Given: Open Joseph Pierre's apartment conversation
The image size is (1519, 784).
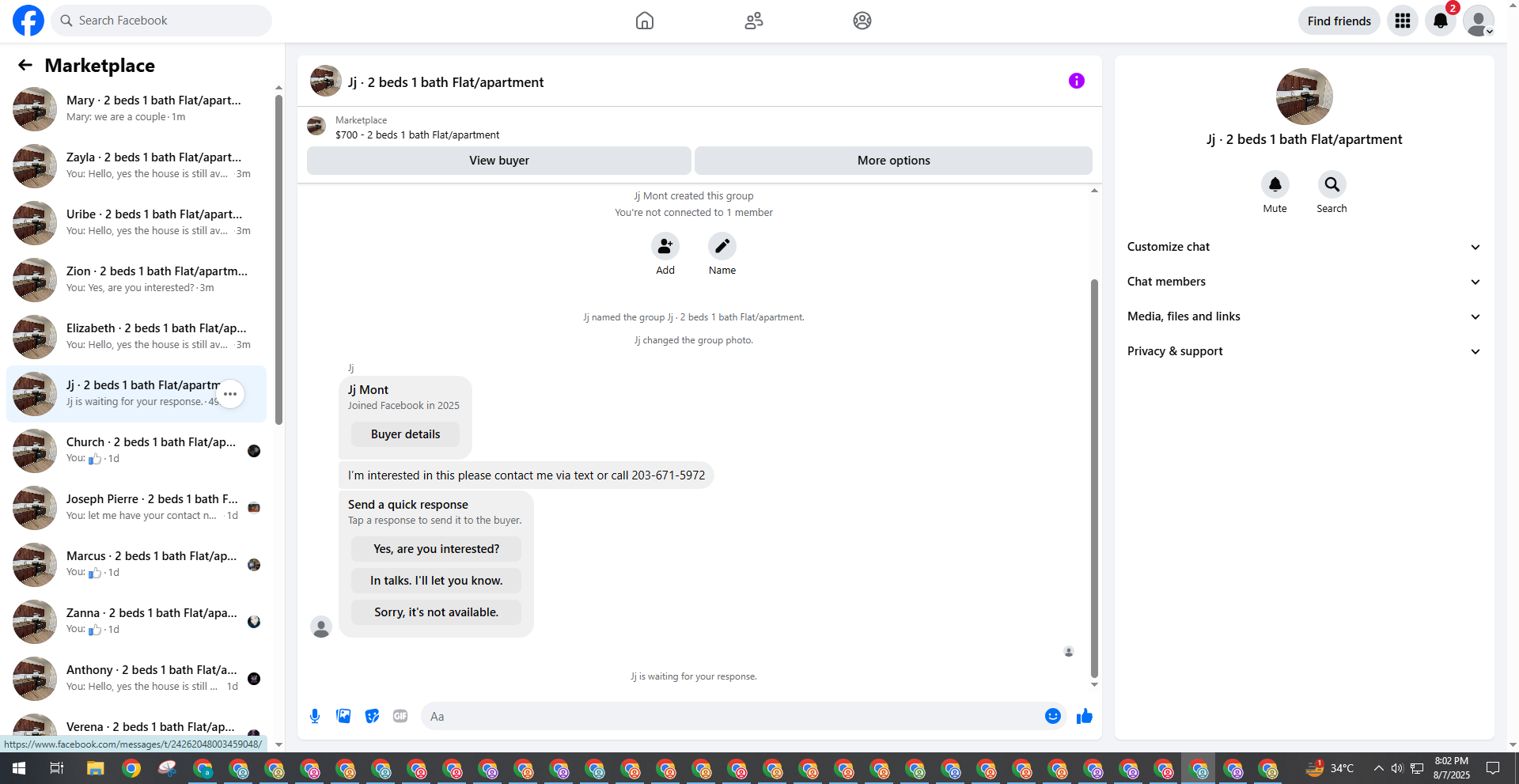Looking at the screenshot, I should coord(136,508).
